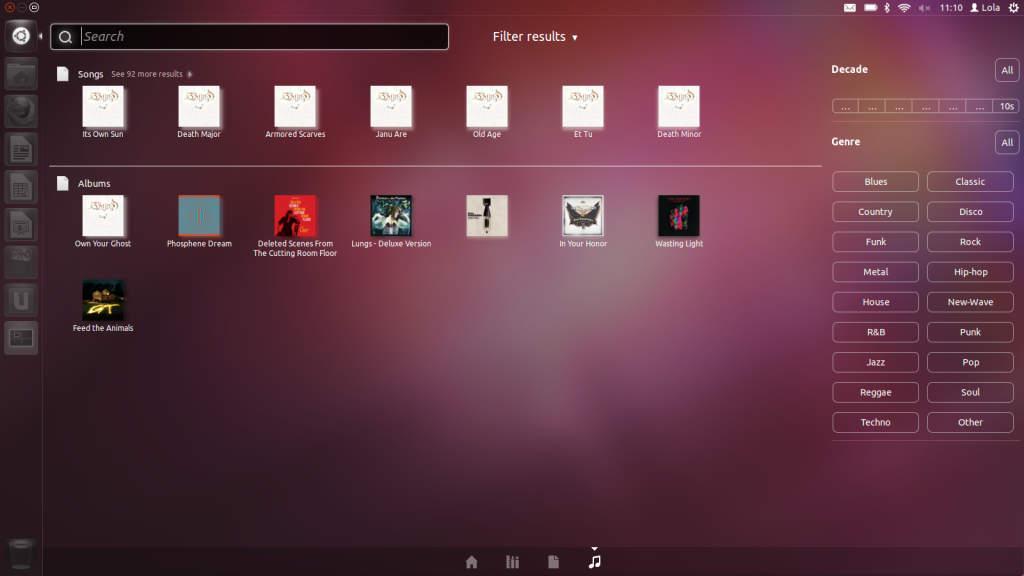Click the All button for Genre
The width and height of the screenshot is (1024, 576).
pos(1007,142)
